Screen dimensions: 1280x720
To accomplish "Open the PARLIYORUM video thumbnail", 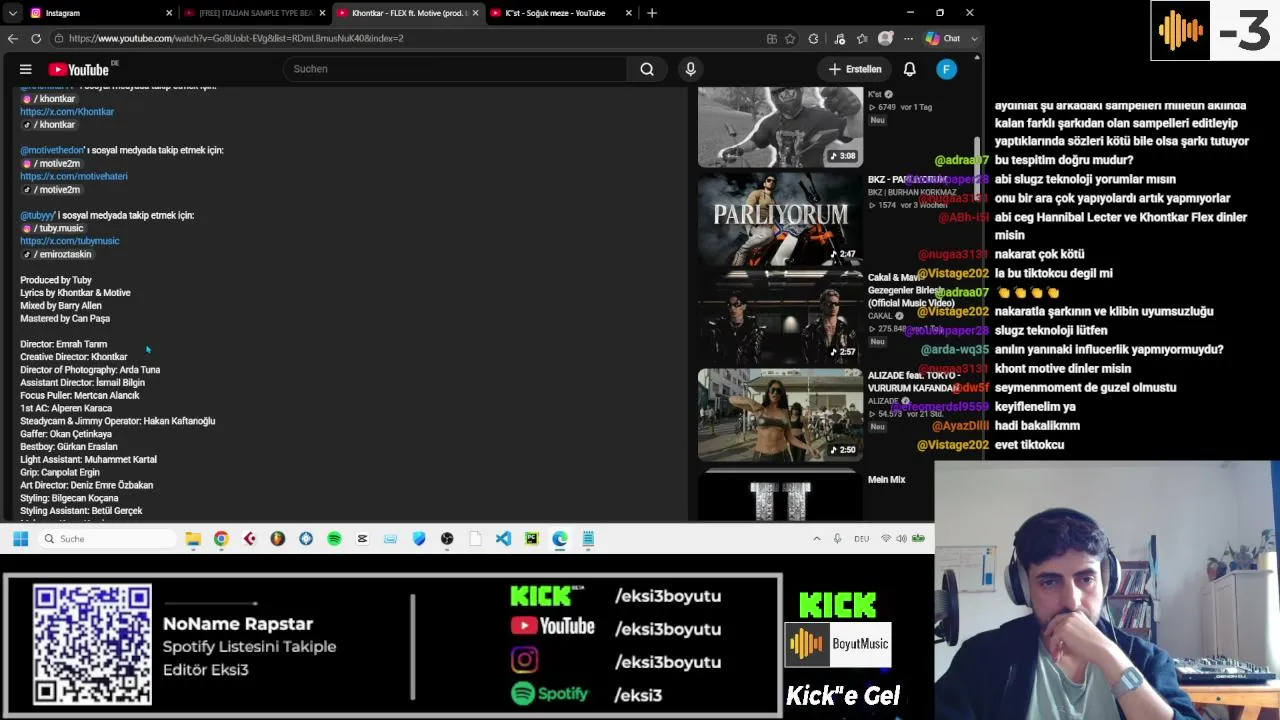I will (x=780, y=219).
